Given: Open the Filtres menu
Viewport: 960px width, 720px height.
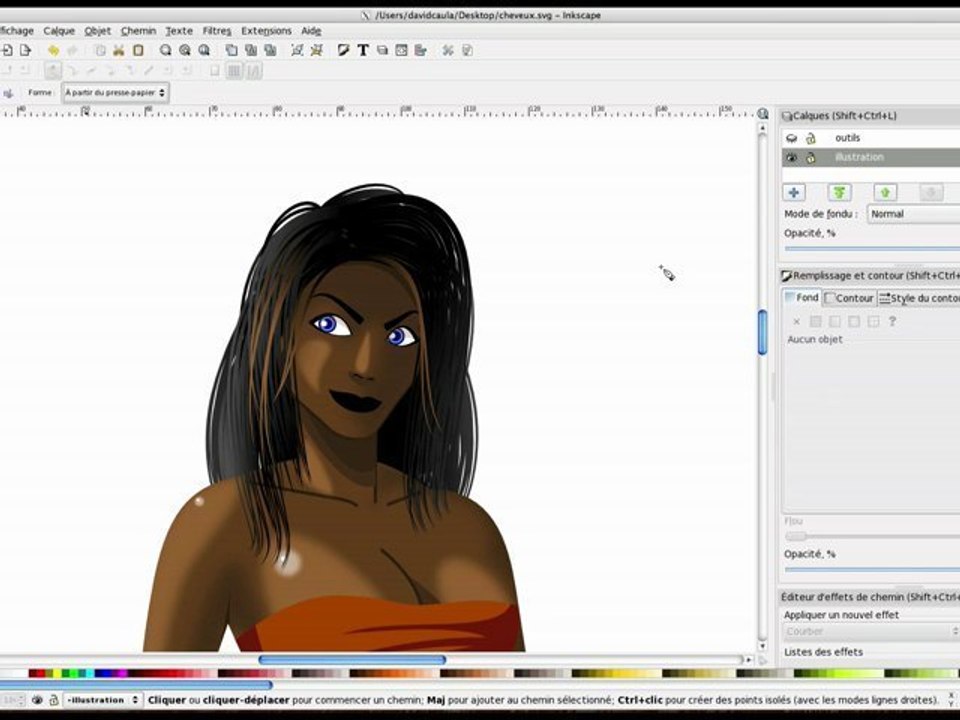Looking at the screenshot, I should pos(217,31).
